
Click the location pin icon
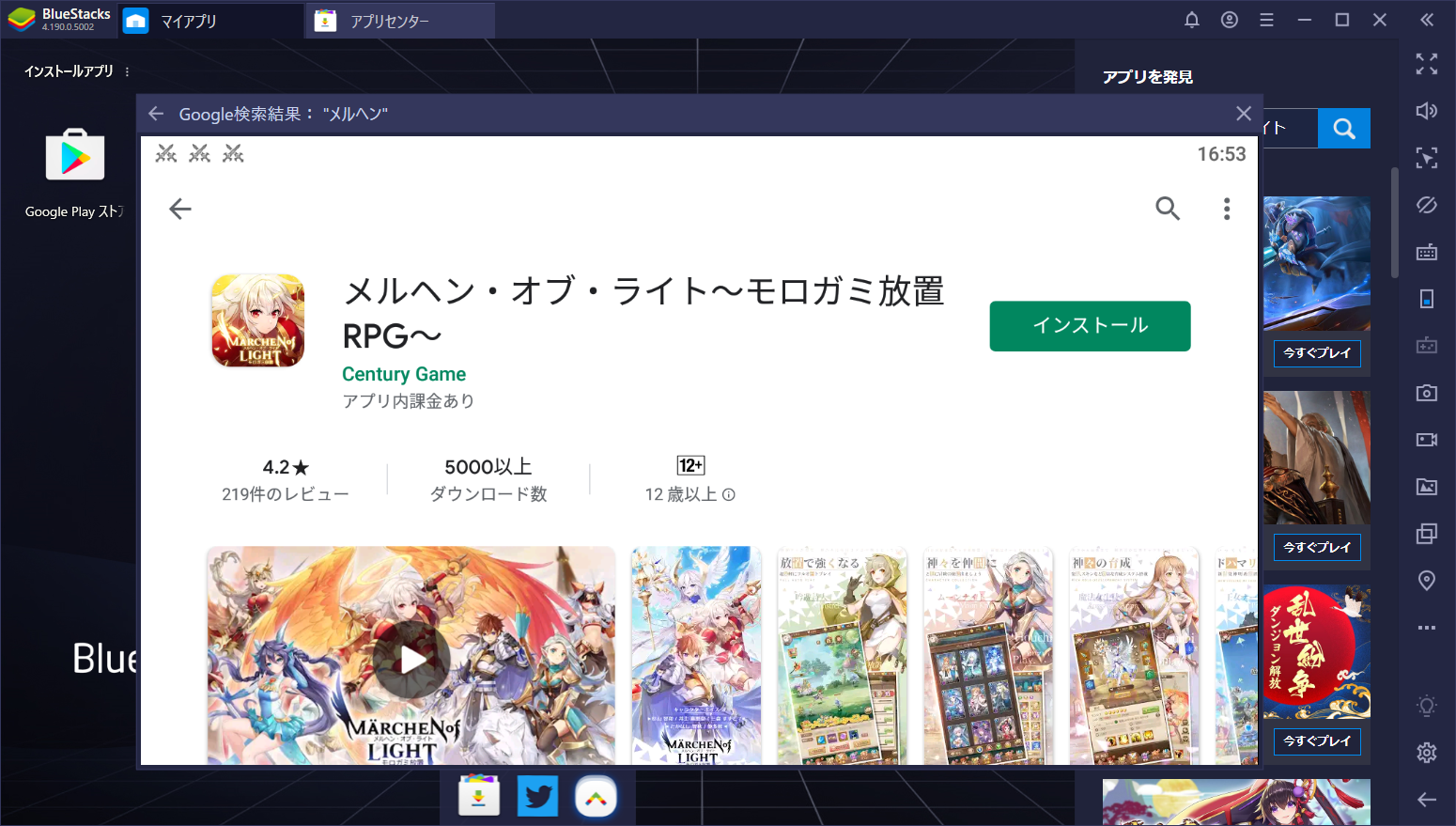(x=1427, y=581)
